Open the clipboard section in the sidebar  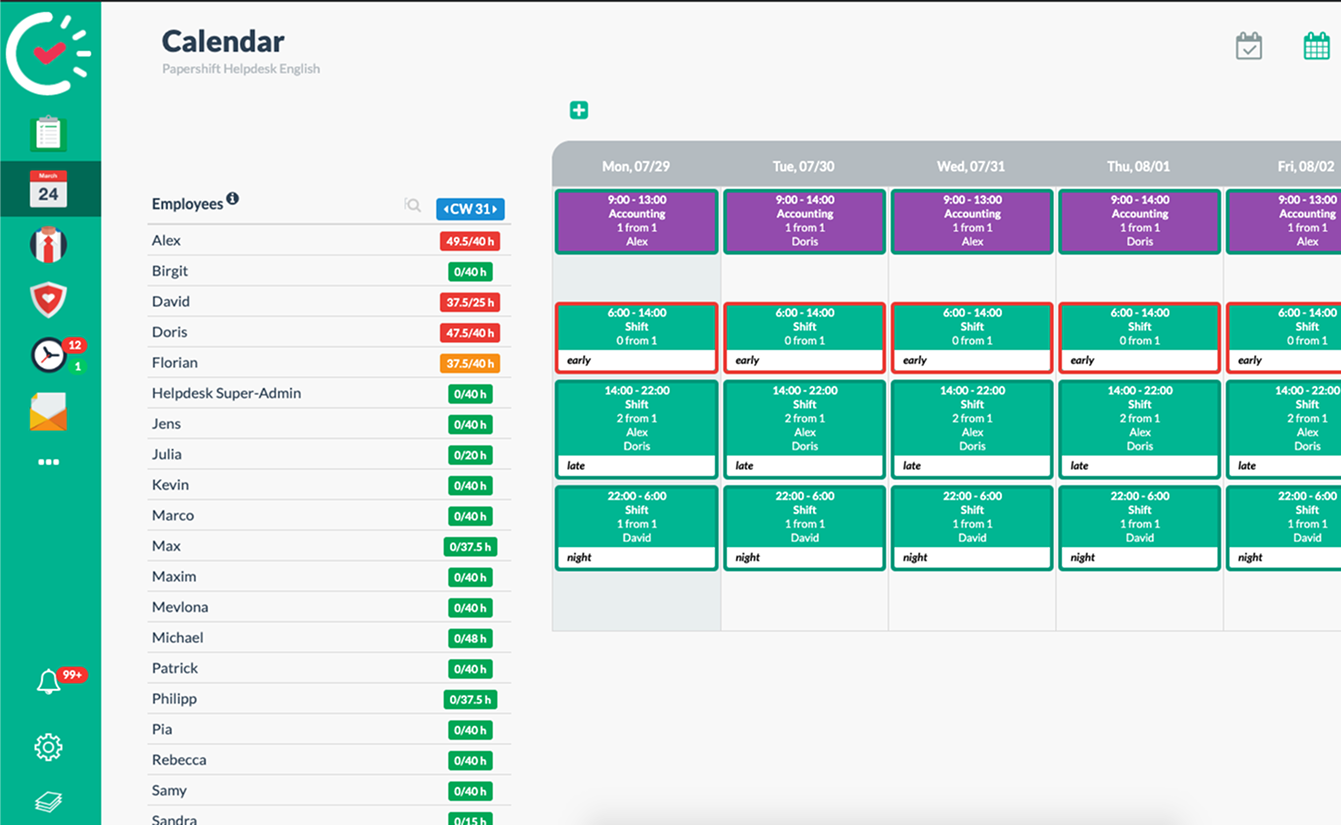coord(48,133)
